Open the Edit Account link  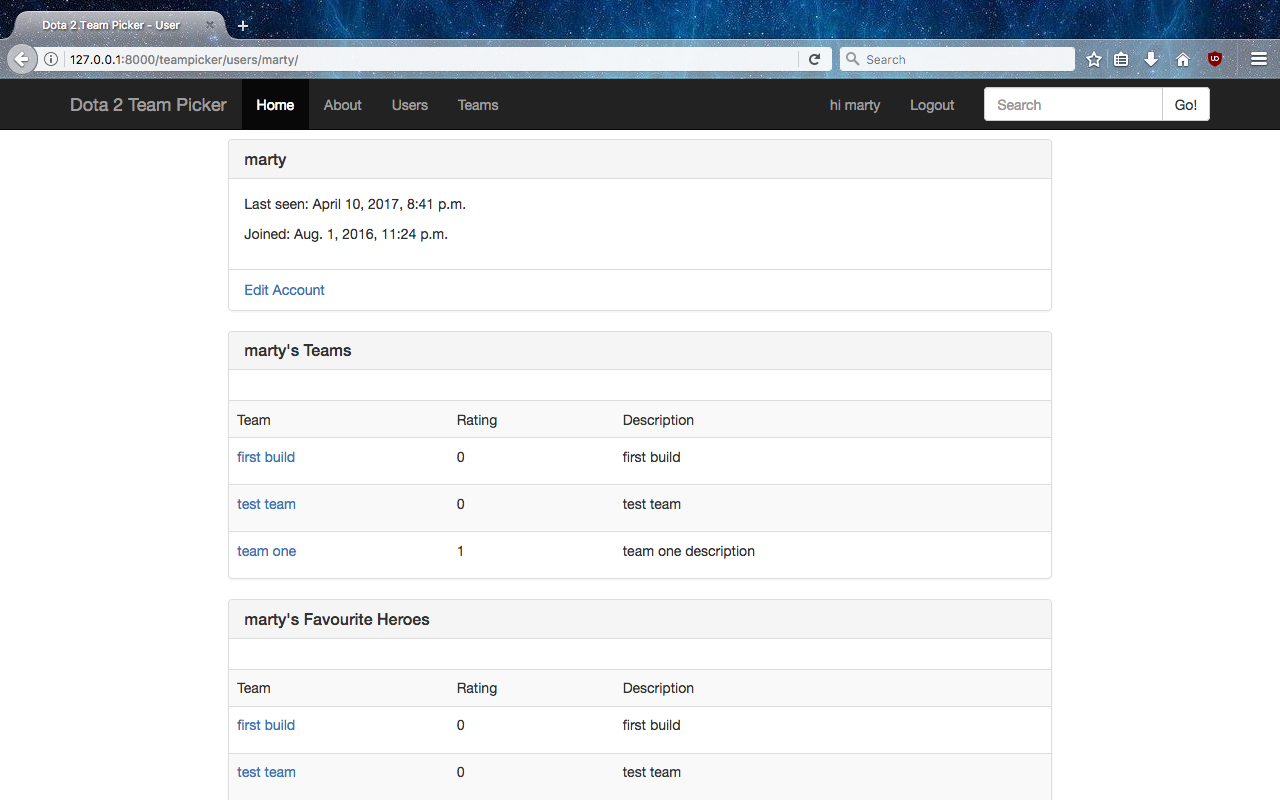point(285,290)
